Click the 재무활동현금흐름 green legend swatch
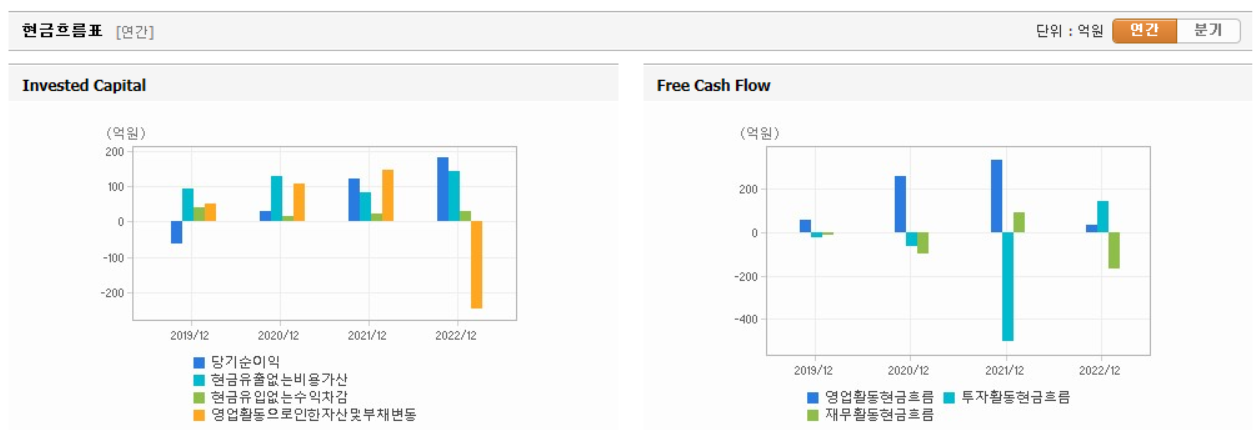Viewport: 1258px width, 430px height. [812, 414]
